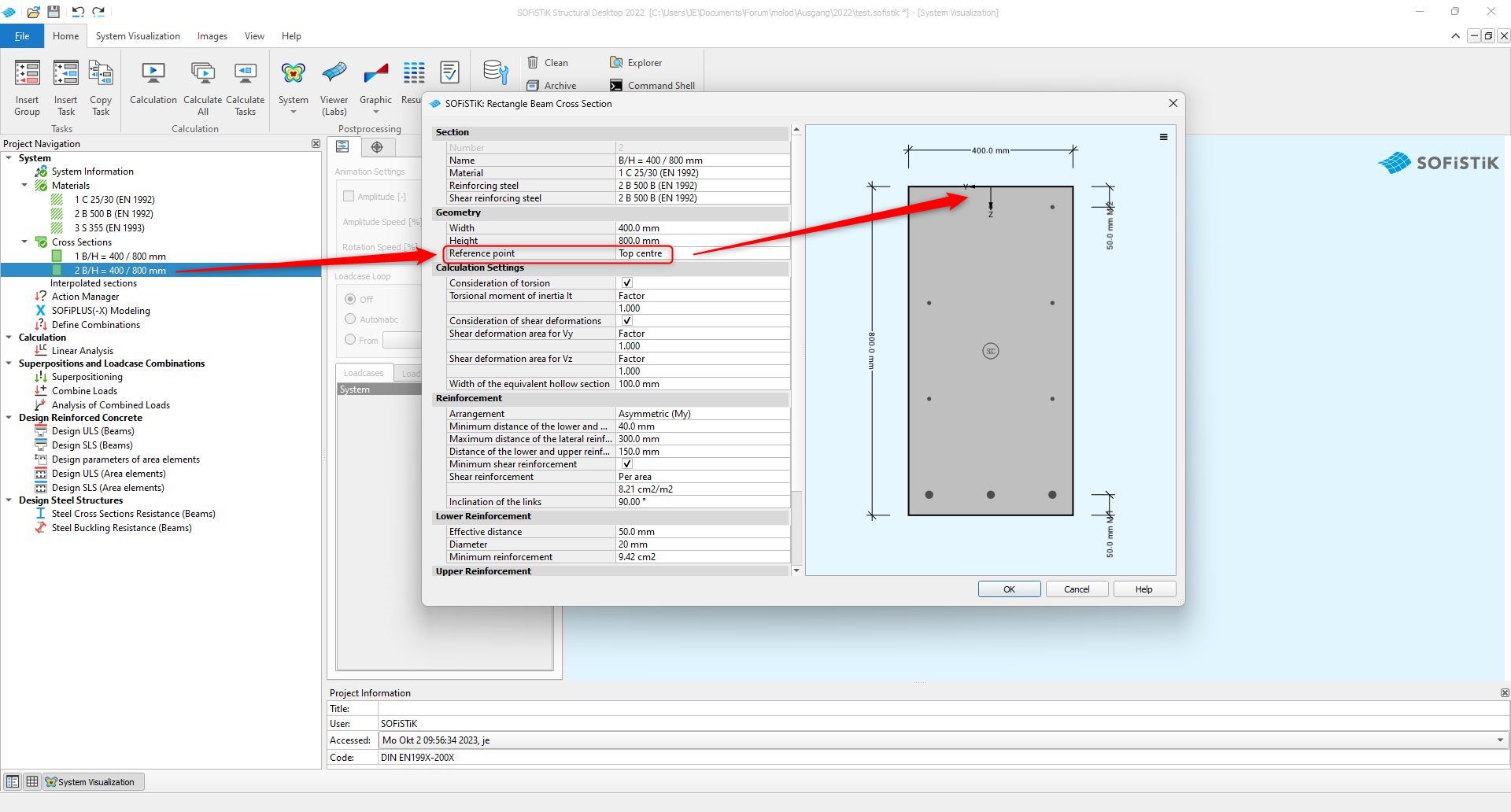Run the Calculation ribbon command
Image resolution: width=1511 pixels, height=812 pixels.
click(x=153, y=72)
